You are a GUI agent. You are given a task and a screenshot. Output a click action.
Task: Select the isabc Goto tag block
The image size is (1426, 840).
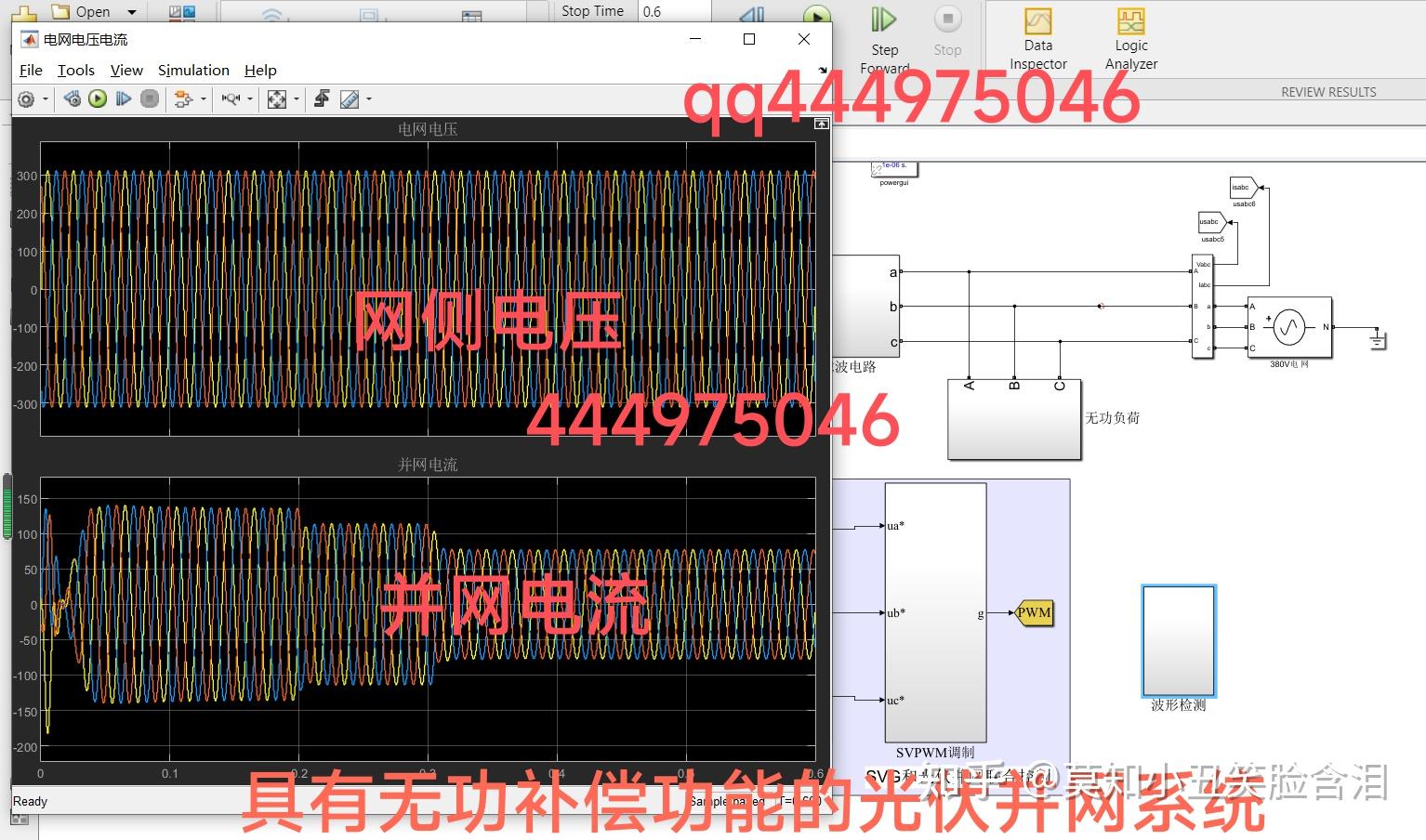click(1243, 188)
